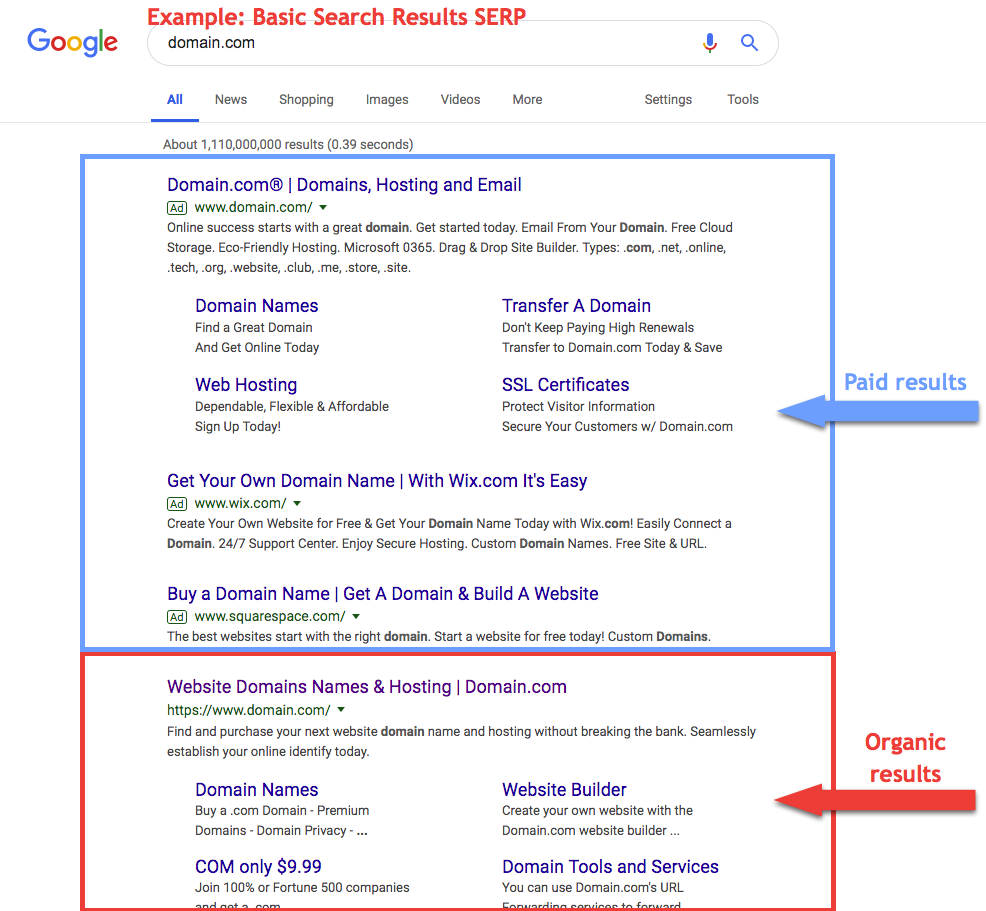The image size is (986, 911).
Task: Open the Videos tab
Action: 460,99
